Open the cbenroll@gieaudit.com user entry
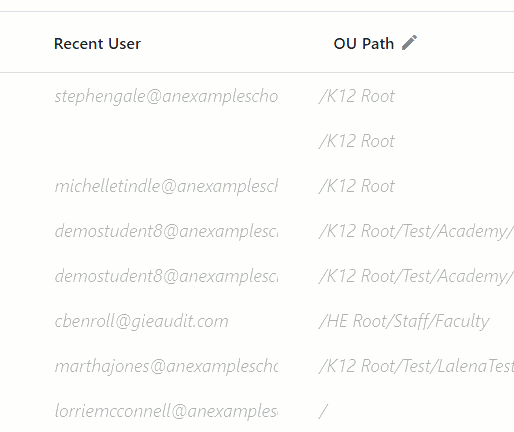Image resolution: width=514 pixels, height=432 pixels. pyautogui.click(x=142, y=321)
